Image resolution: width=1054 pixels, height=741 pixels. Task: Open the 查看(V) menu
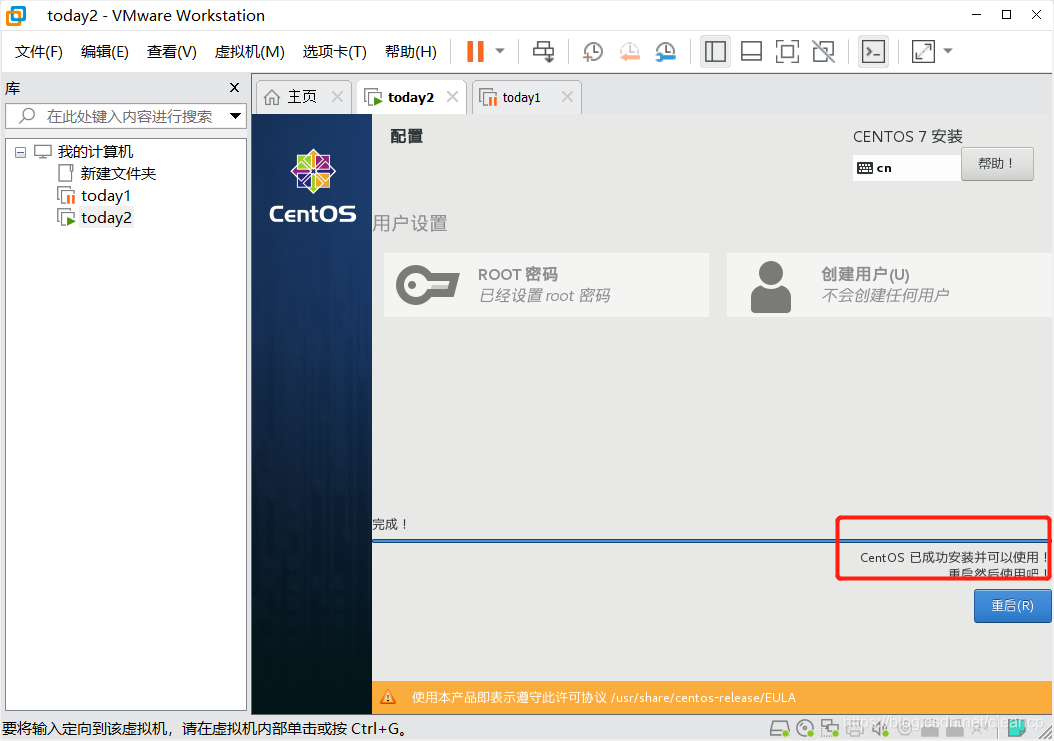[171, 52]
